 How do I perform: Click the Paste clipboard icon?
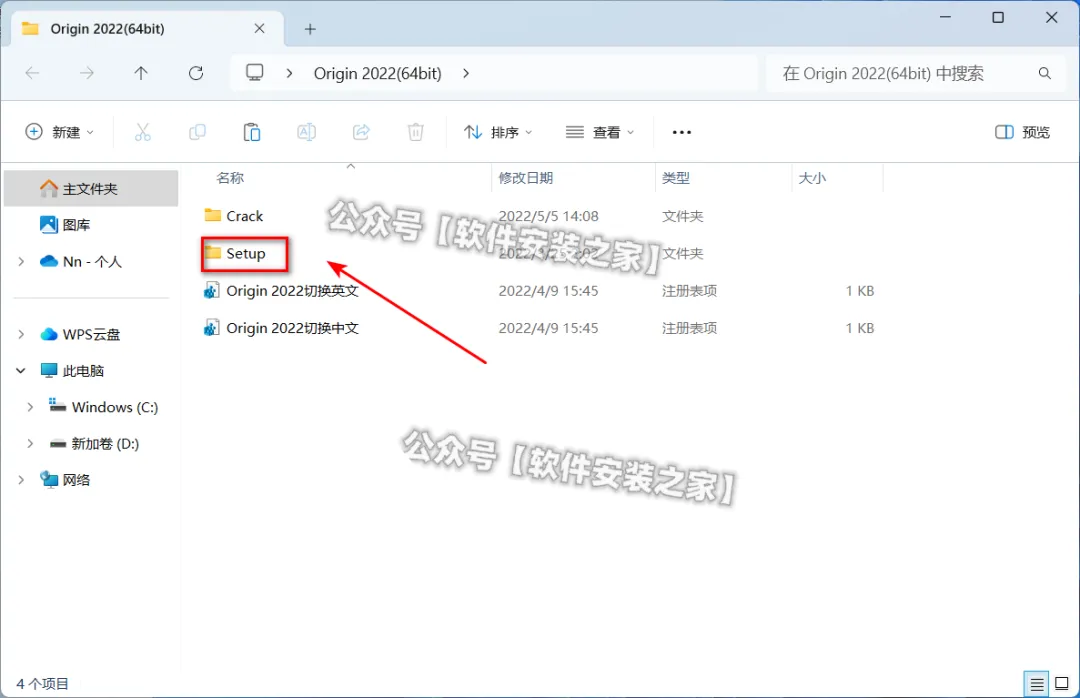coord(251,132)
